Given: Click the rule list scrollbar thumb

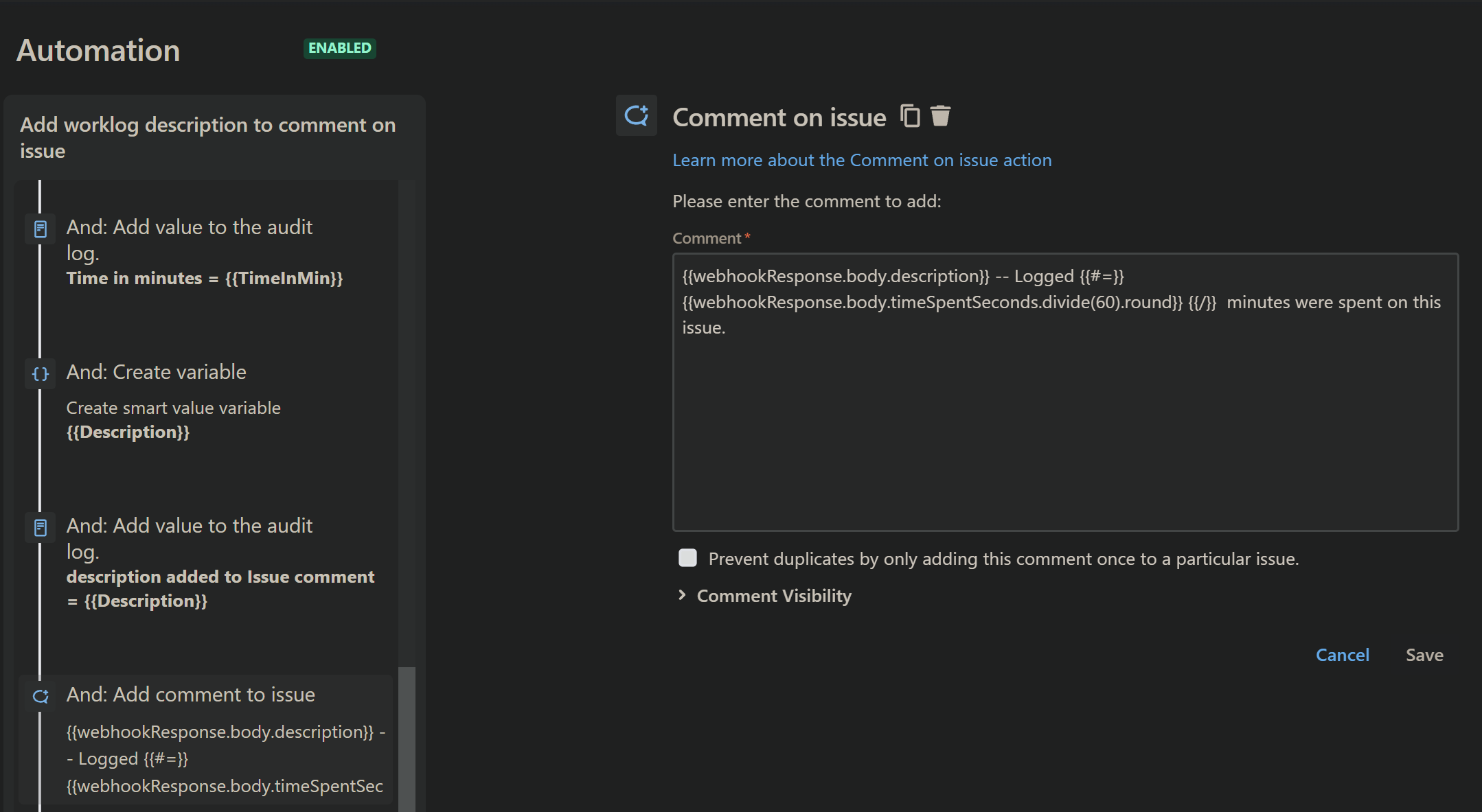Looking at the screenshot, I should pyautogui.click(x=407, y=738).
